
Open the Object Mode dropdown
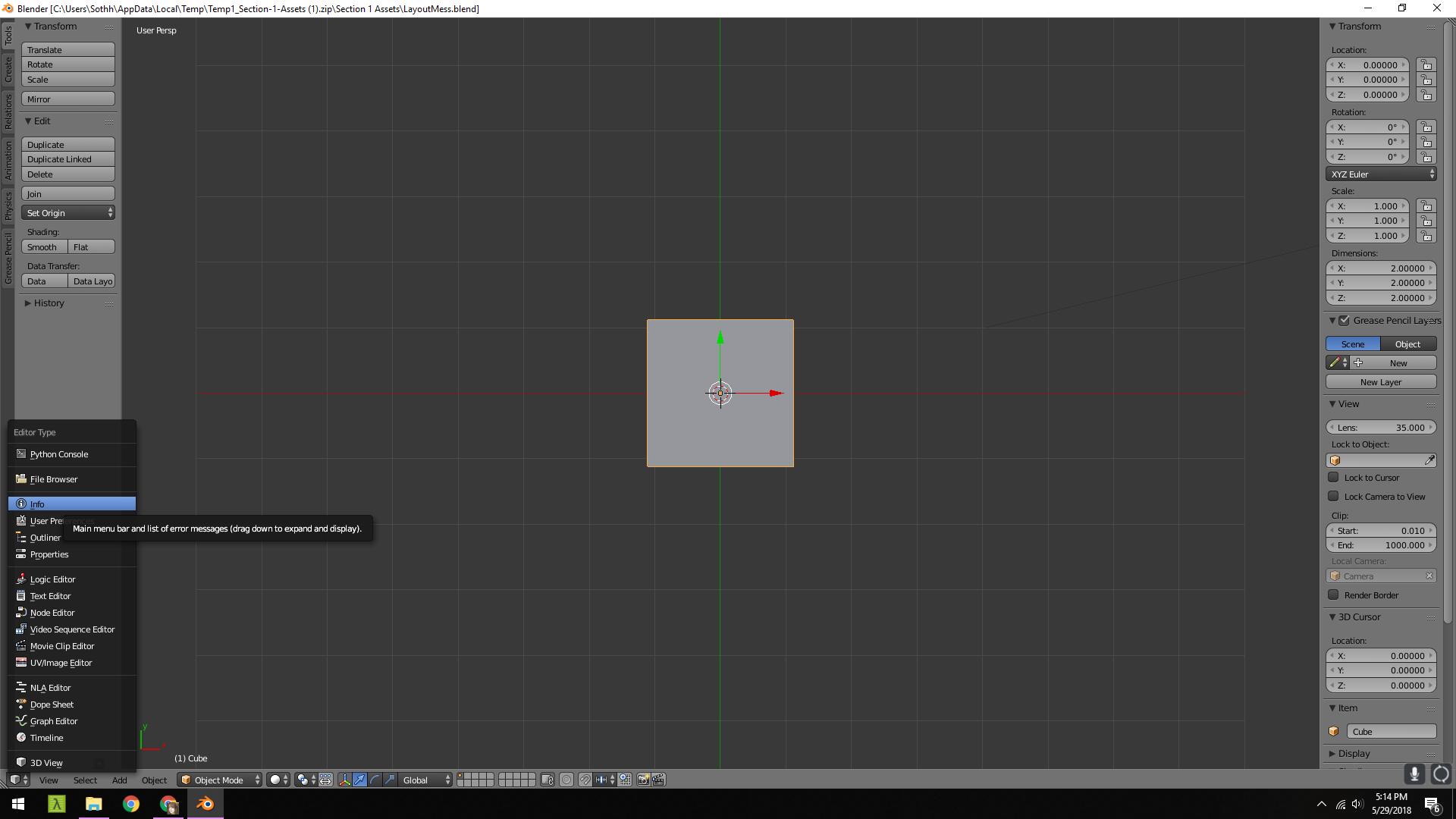click(x=220, y=780)
